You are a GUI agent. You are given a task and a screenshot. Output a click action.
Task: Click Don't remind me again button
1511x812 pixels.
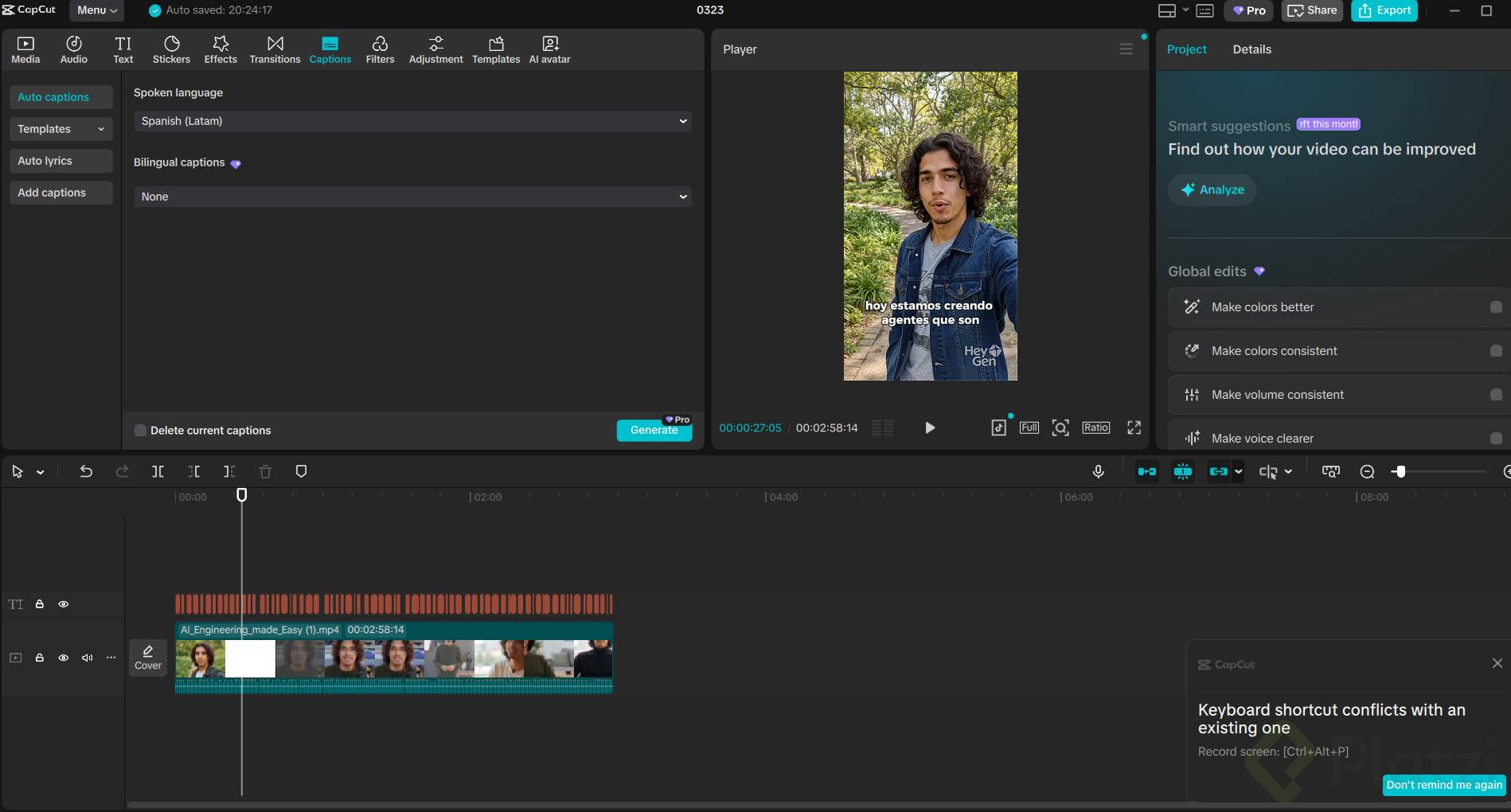click(1443, 785)
